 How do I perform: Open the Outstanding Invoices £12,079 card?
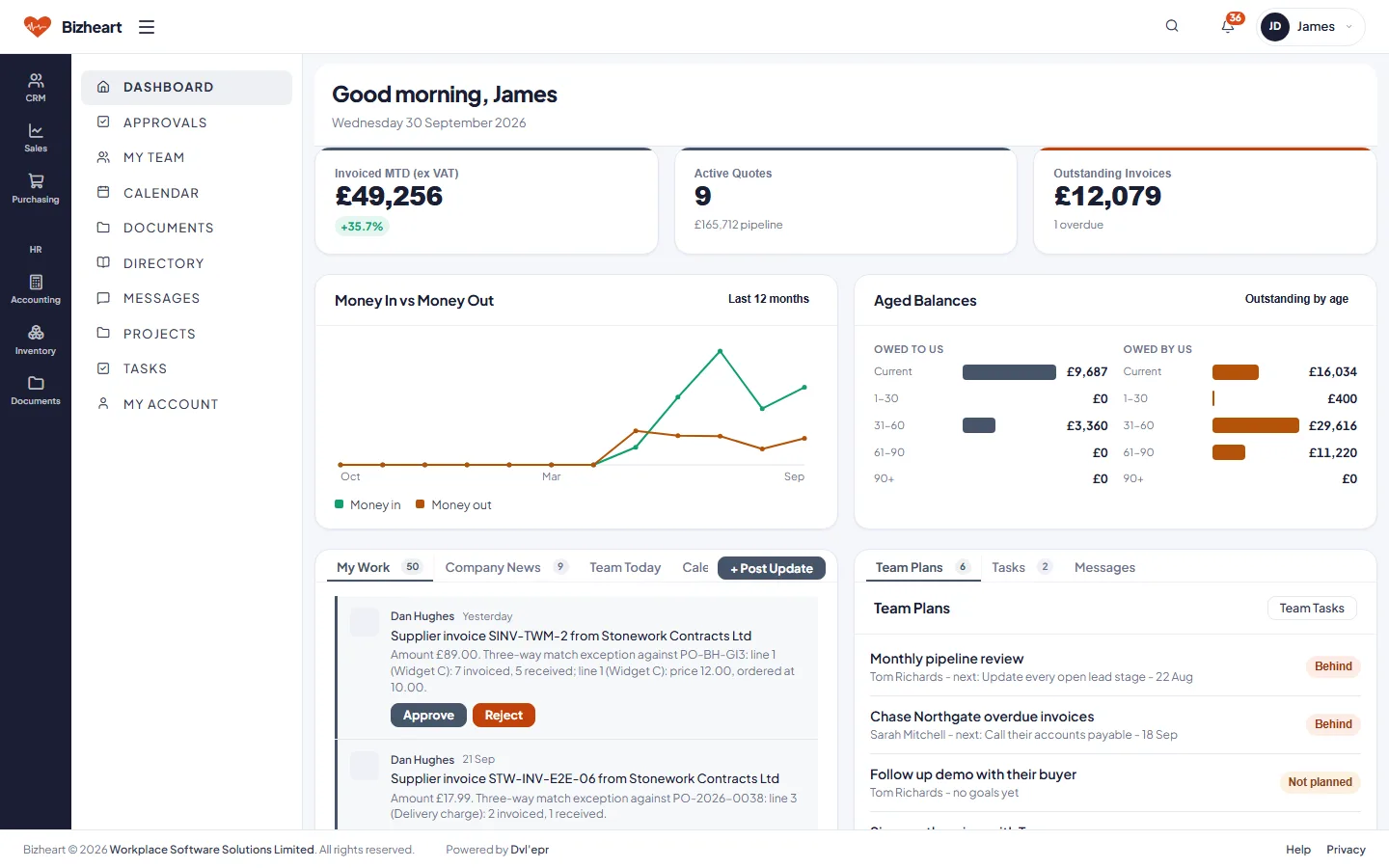coord(1205,201)
